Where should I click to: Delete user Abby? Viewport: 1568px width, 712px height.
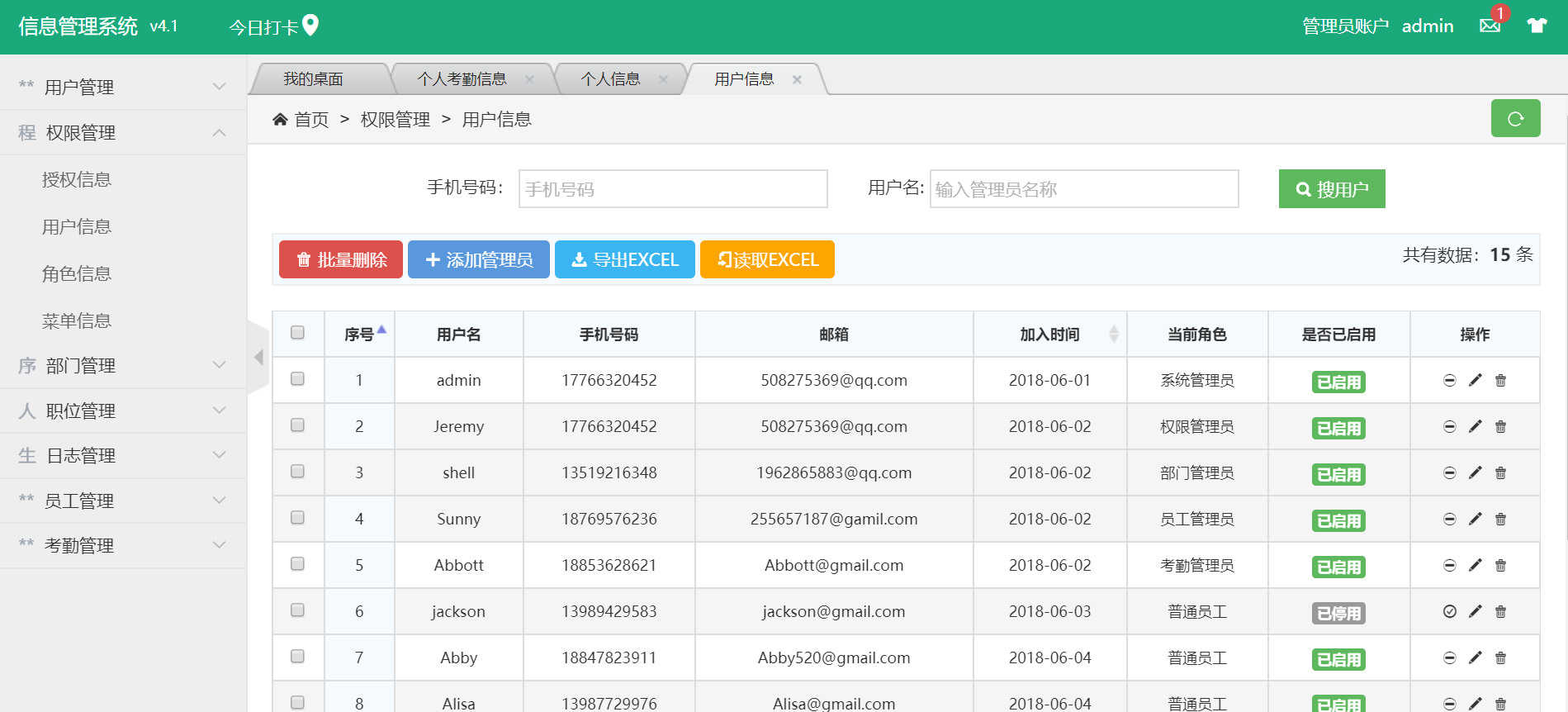pos(1500,657)
